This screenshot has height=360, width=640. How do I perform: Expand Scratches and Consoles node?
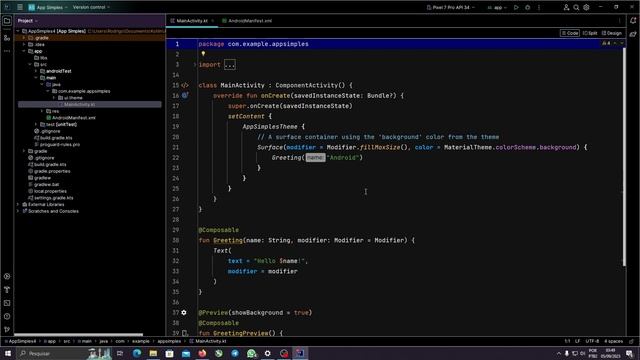18,211
